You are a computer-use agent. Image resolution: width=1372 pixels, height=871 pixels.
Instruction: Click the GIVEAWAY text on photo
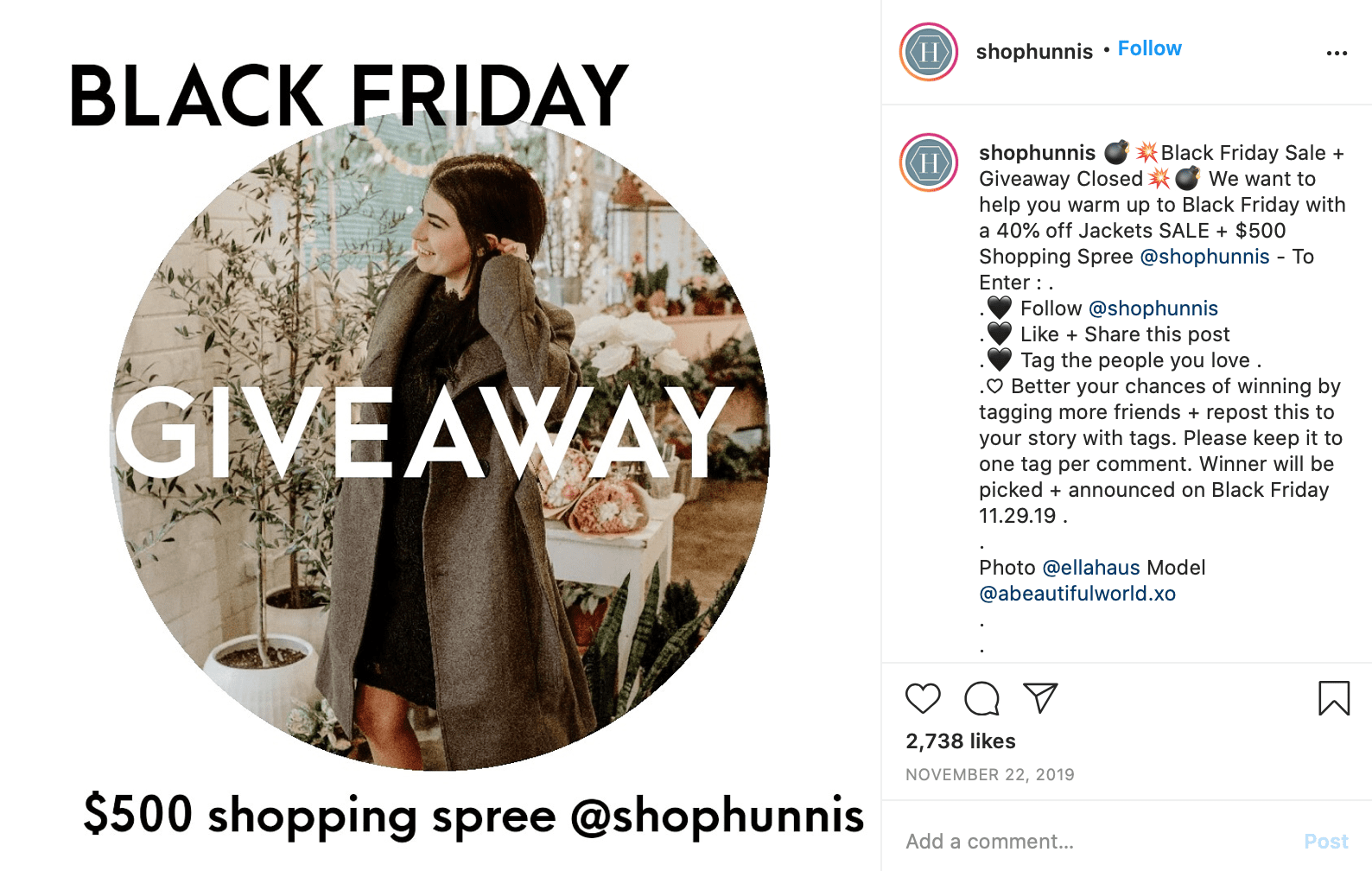423,432
